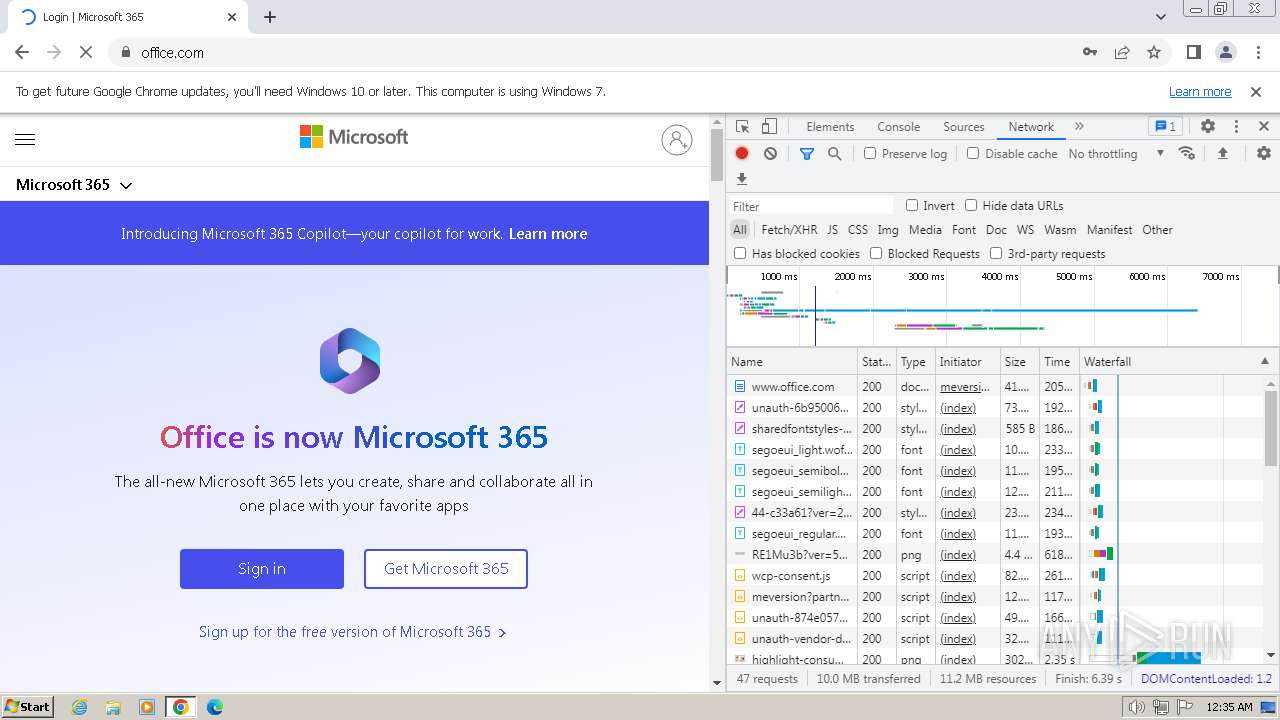This screenshot has width=1280, height=720.
Task: Click the account profile icon on page
Action: pos(677,140)
